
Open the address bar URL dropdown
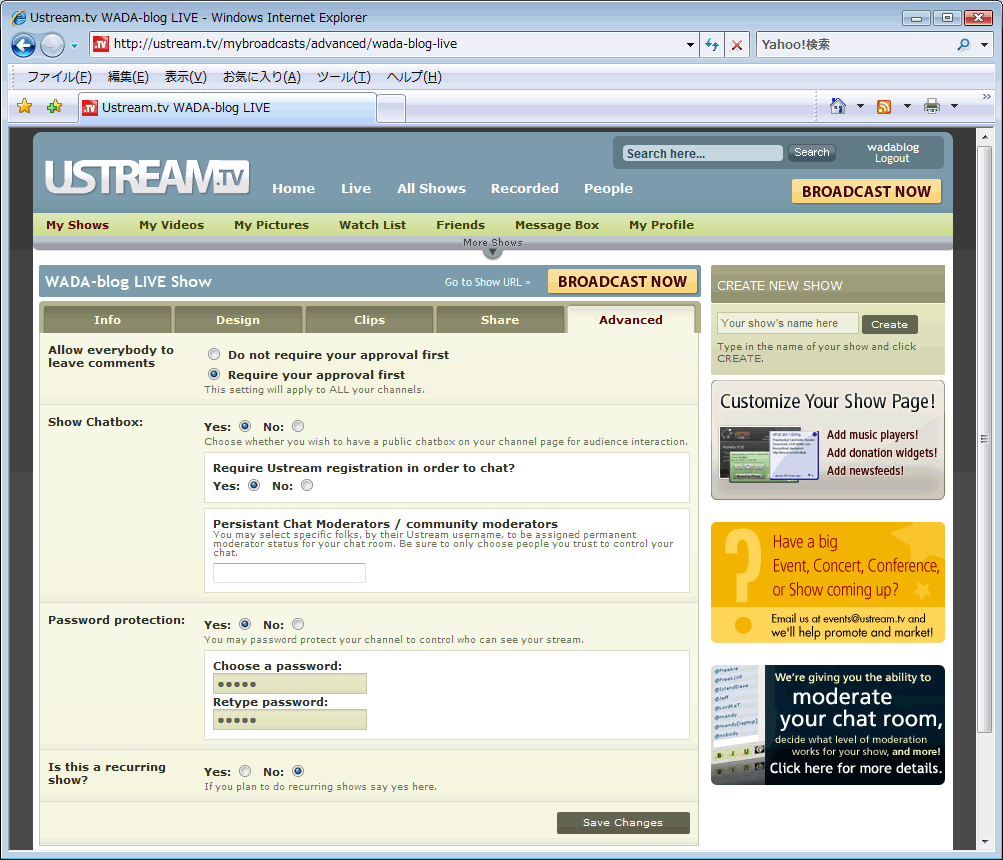[x=691, y=45]
